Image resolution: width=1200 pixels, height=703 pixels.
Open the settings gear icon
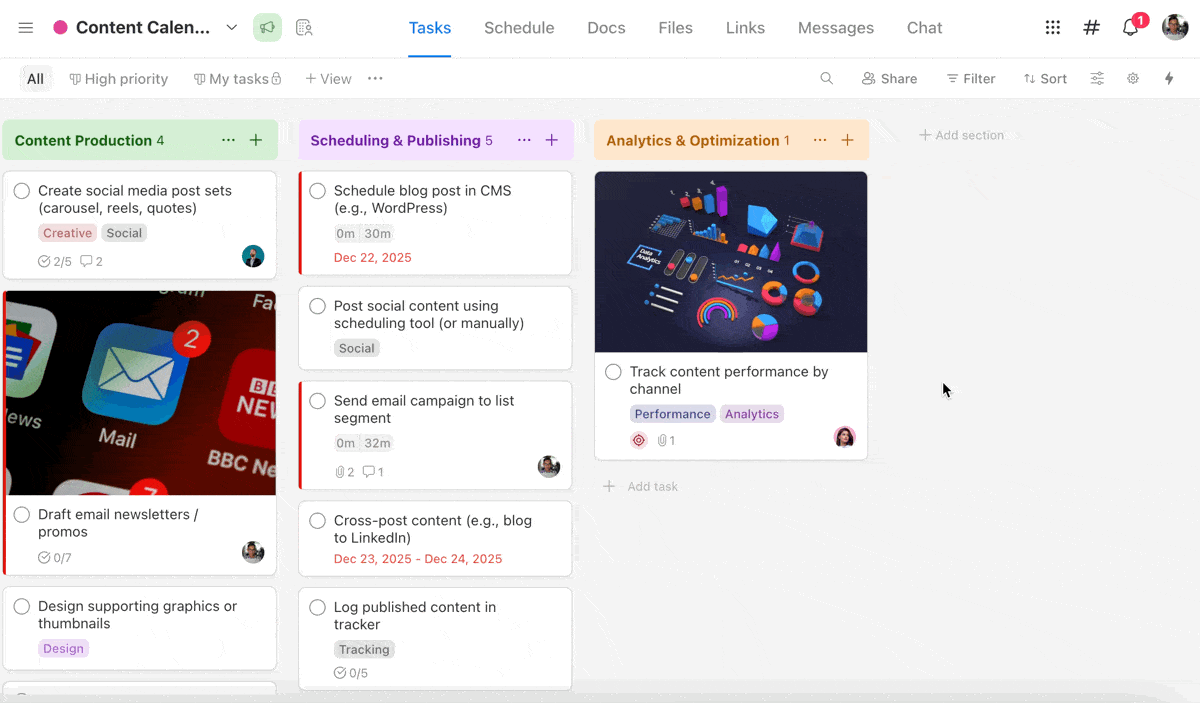coord(1133,79)
